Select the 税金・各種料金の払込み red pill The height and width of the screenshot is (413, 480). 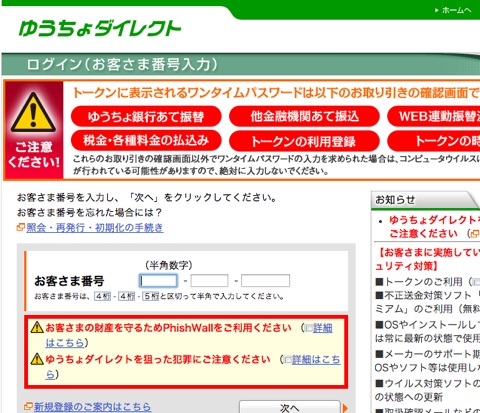tap(146, 141)
